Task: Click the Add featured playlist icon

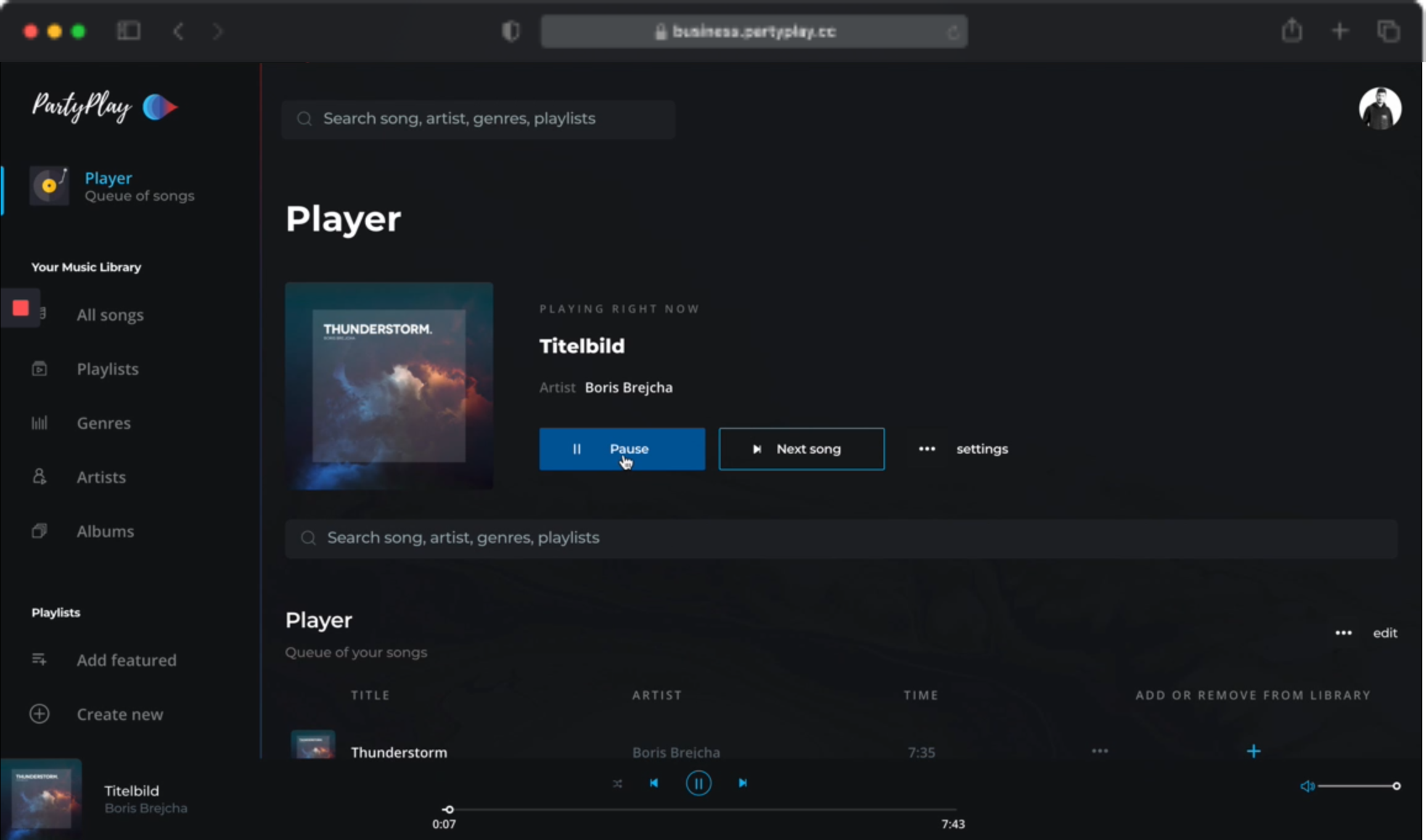Action: [x=39, y=659]
